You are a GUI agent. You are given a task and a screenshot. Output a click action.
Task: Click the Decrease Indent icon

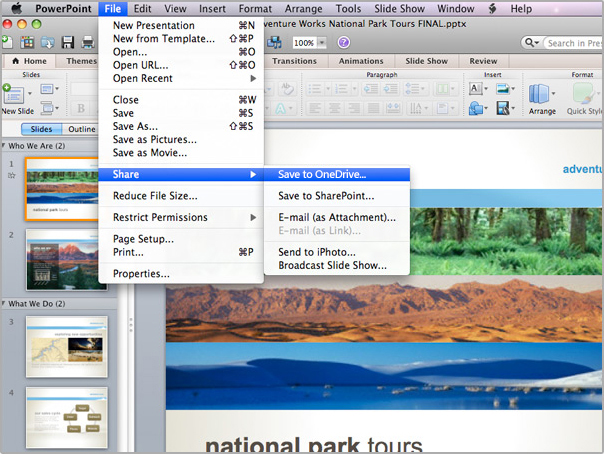[371, 89]
